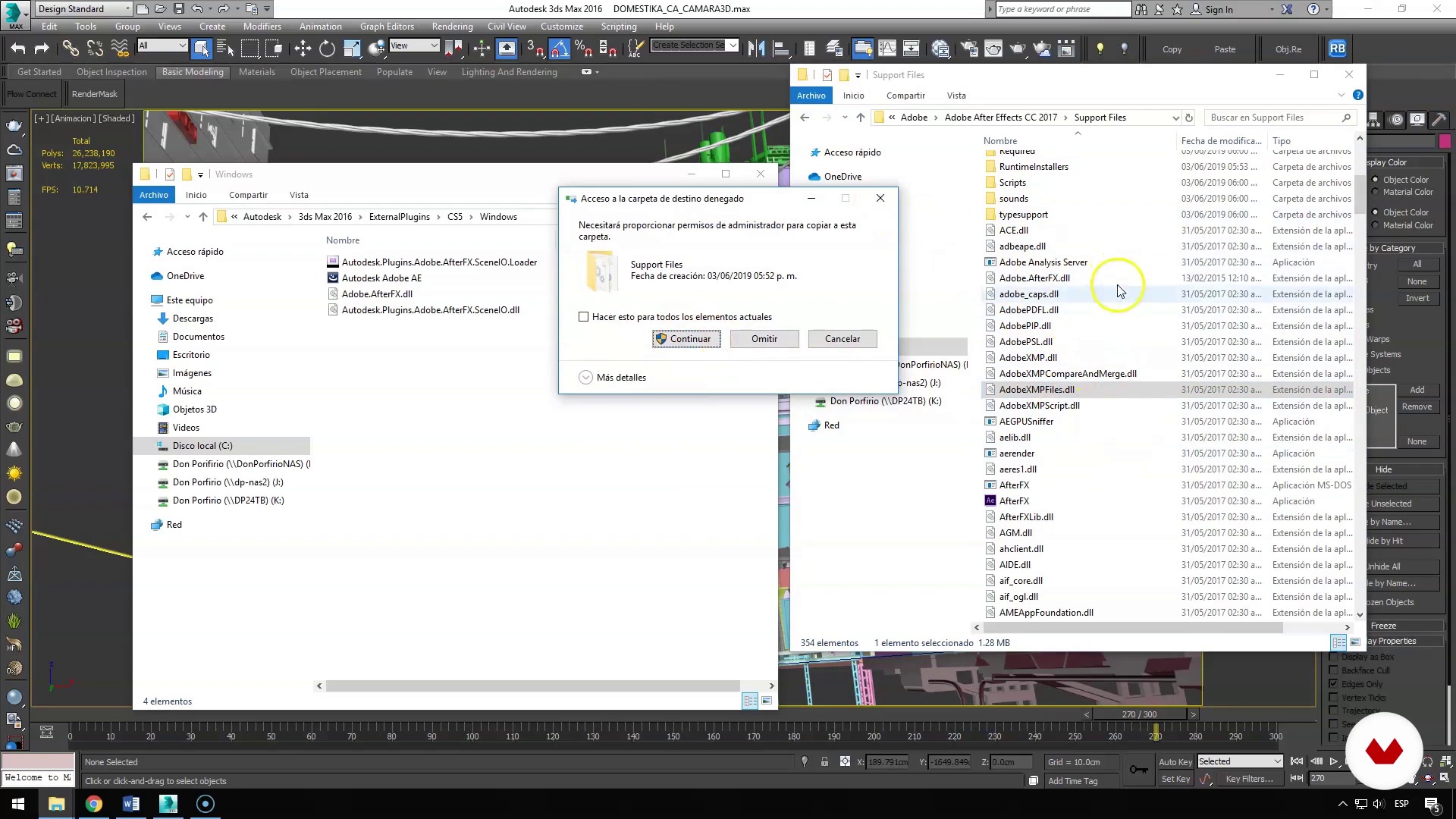Choose the Rectangular Selection Region tool

pos(249,49)
